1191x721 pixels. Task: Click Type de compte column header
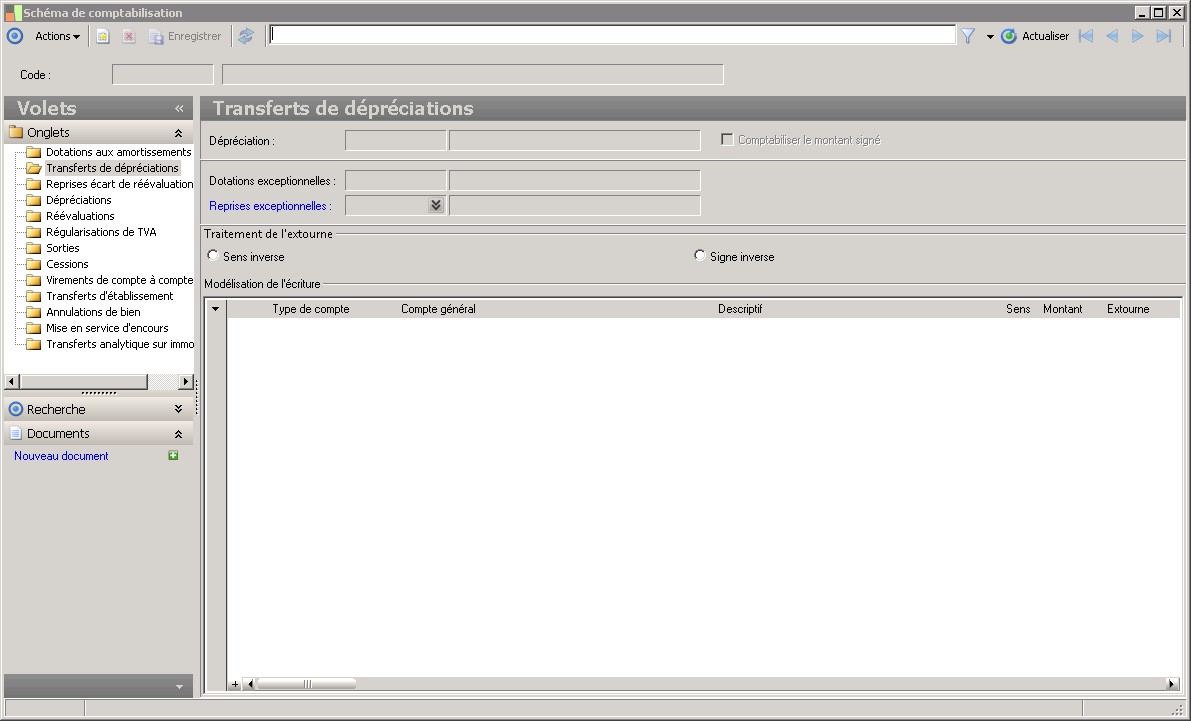pos(311,309)
